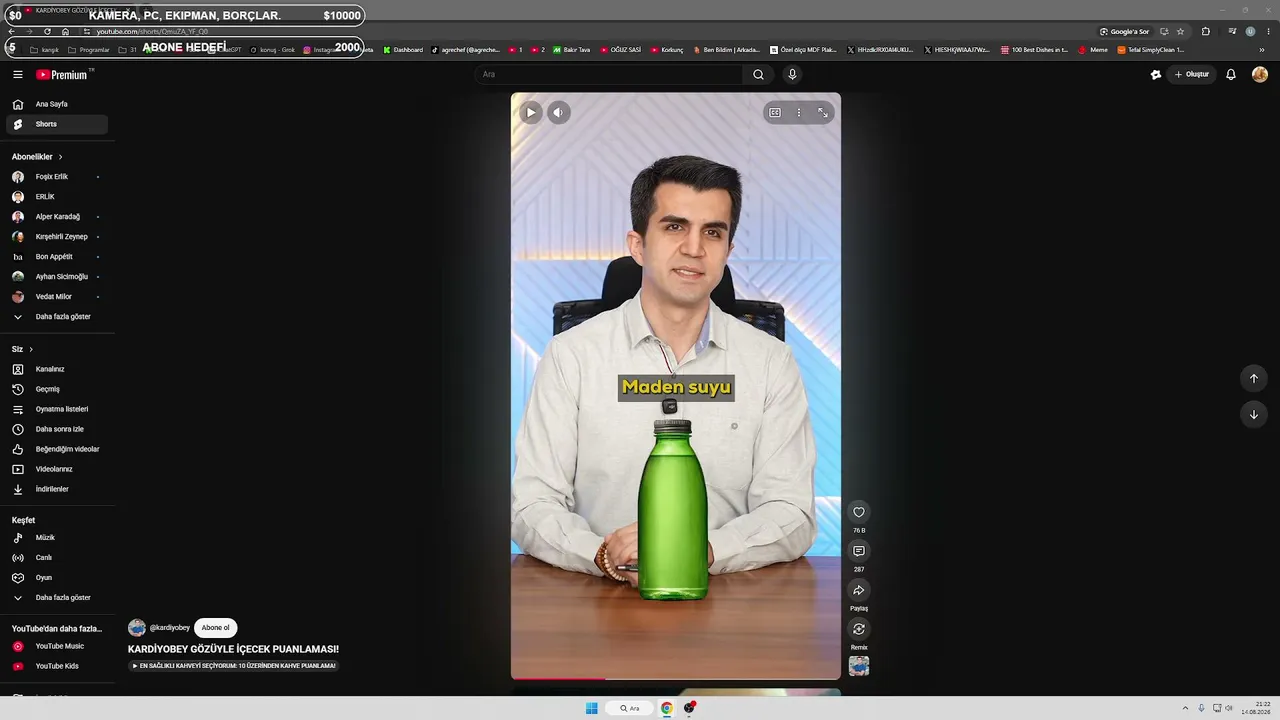
Task: Open the Chrome three-dot menu
Action: (1269, 31)
